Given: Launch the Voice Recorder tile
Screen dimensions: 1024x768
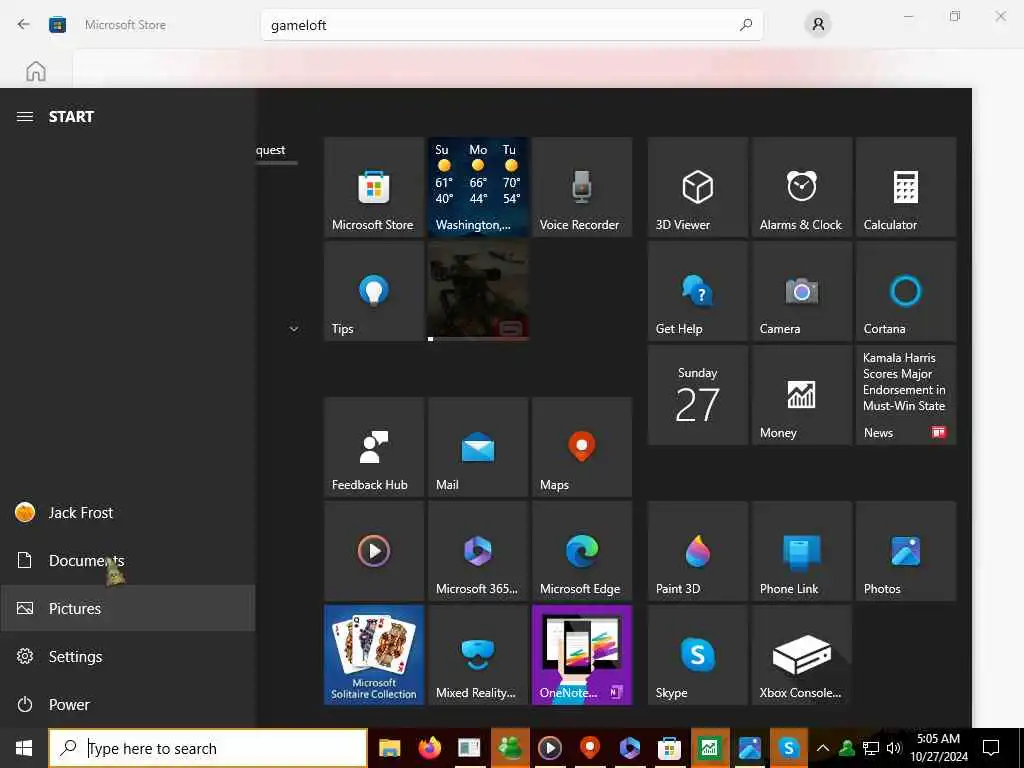Looking at the screenshot, I should point(582,187).
